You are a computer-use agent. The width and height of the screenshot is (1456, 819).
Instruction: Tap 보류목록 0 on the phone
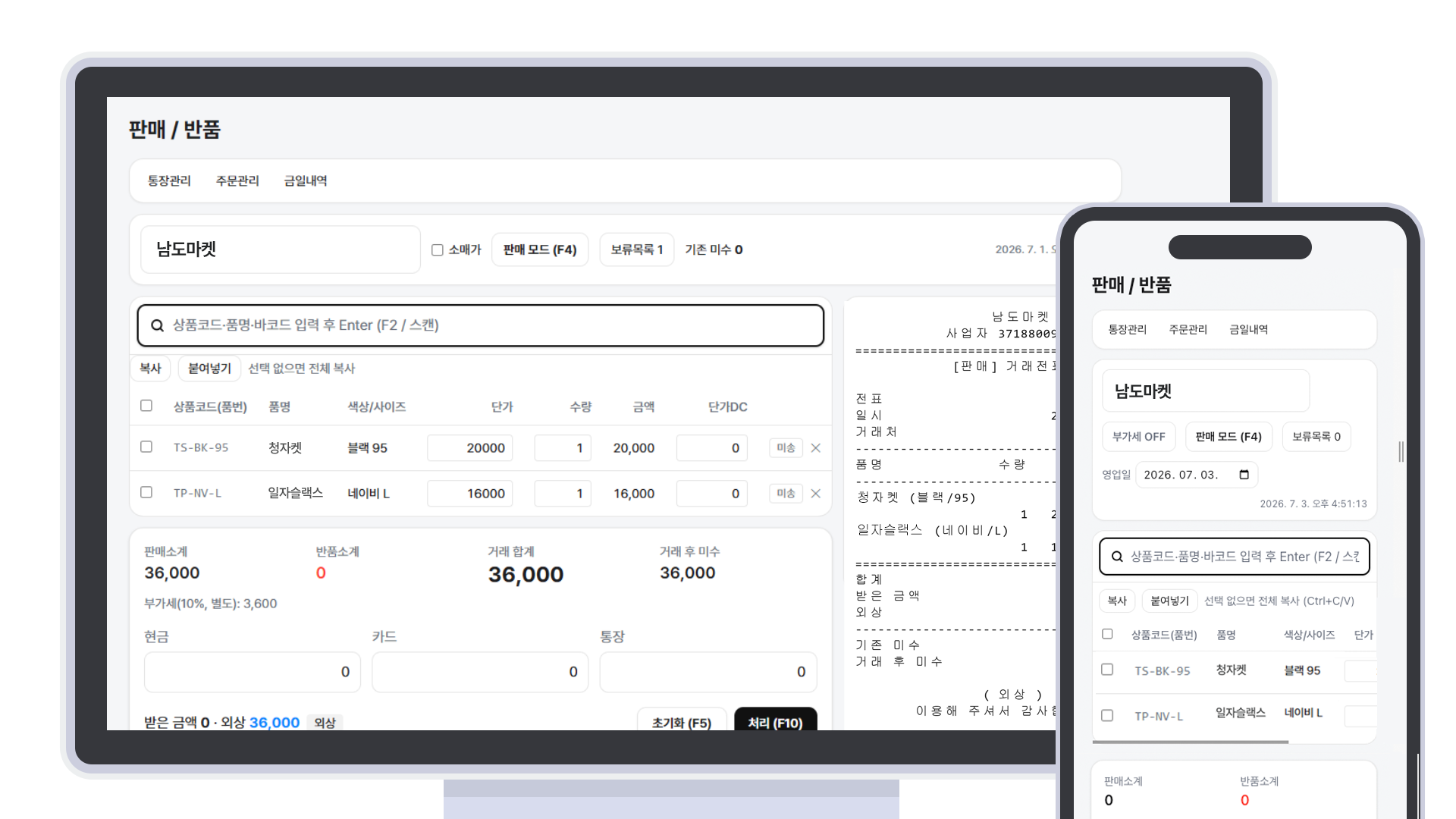coord(1316,437)
